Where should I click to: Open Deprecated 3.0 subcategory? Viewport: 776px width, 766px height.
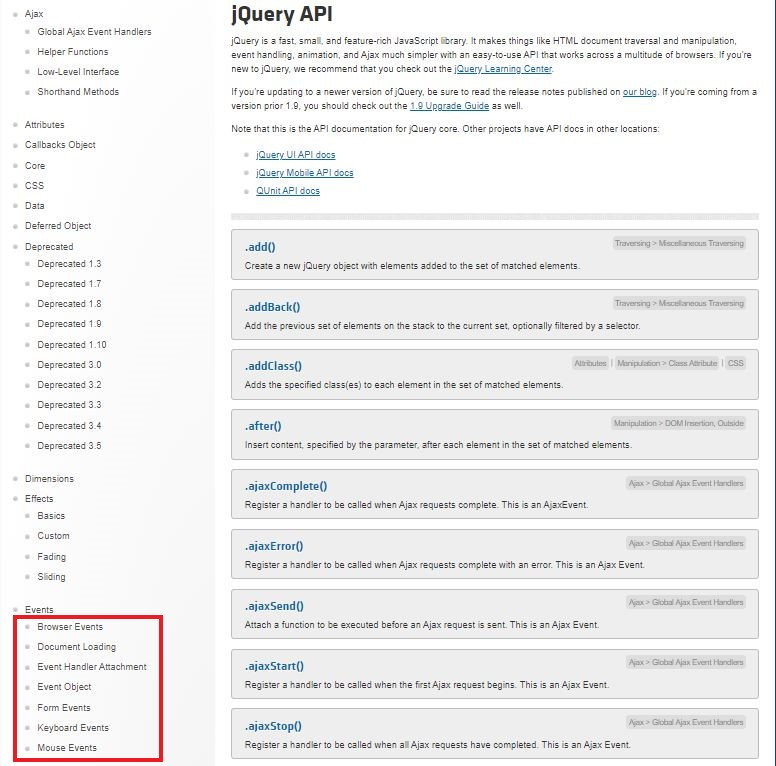point(69,365)
